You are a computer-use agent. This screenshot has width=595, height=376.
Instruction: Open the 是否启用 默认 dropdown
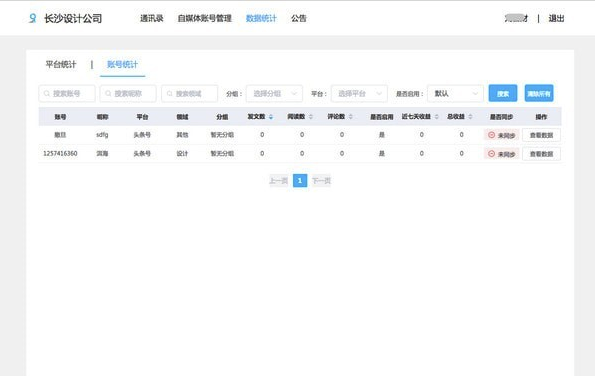[455, 94]
